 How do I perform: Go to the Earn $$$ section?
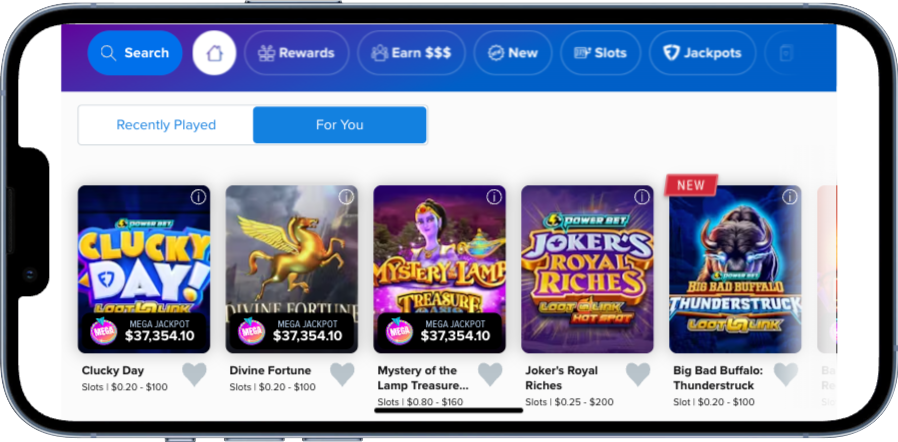click(409, 53)
